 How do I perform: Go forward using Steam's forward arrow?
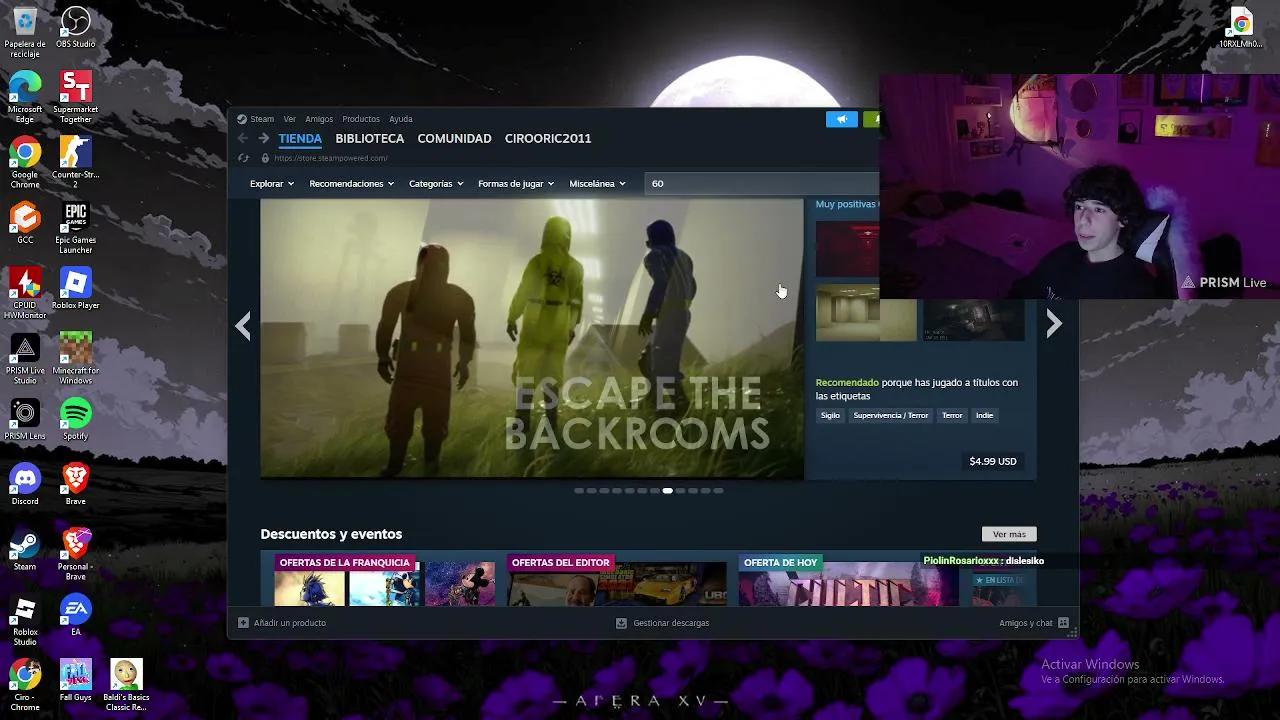point(263,138)
